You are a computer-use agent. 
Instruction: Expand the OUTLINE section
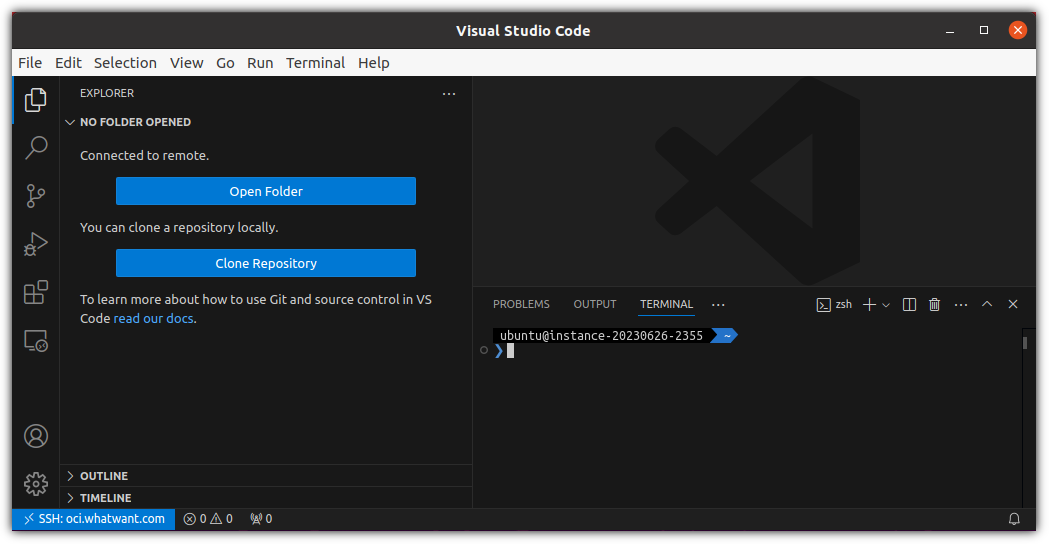coord(266,476)
